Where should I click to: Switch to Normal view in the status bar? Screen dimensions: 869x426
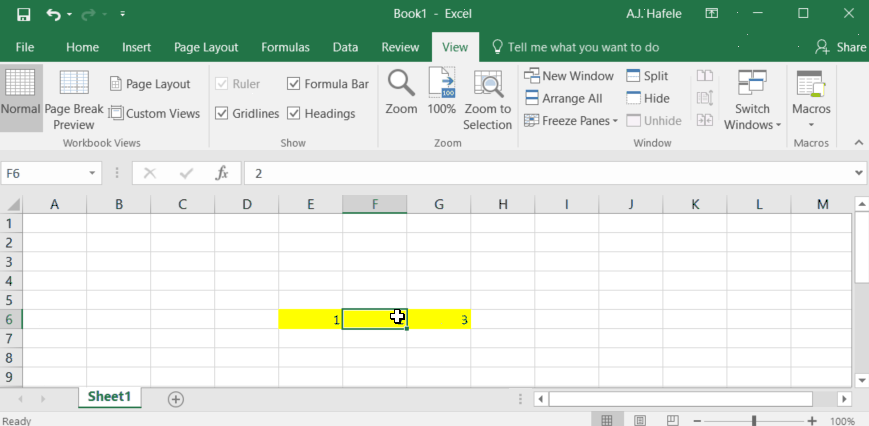click(607, 420)
